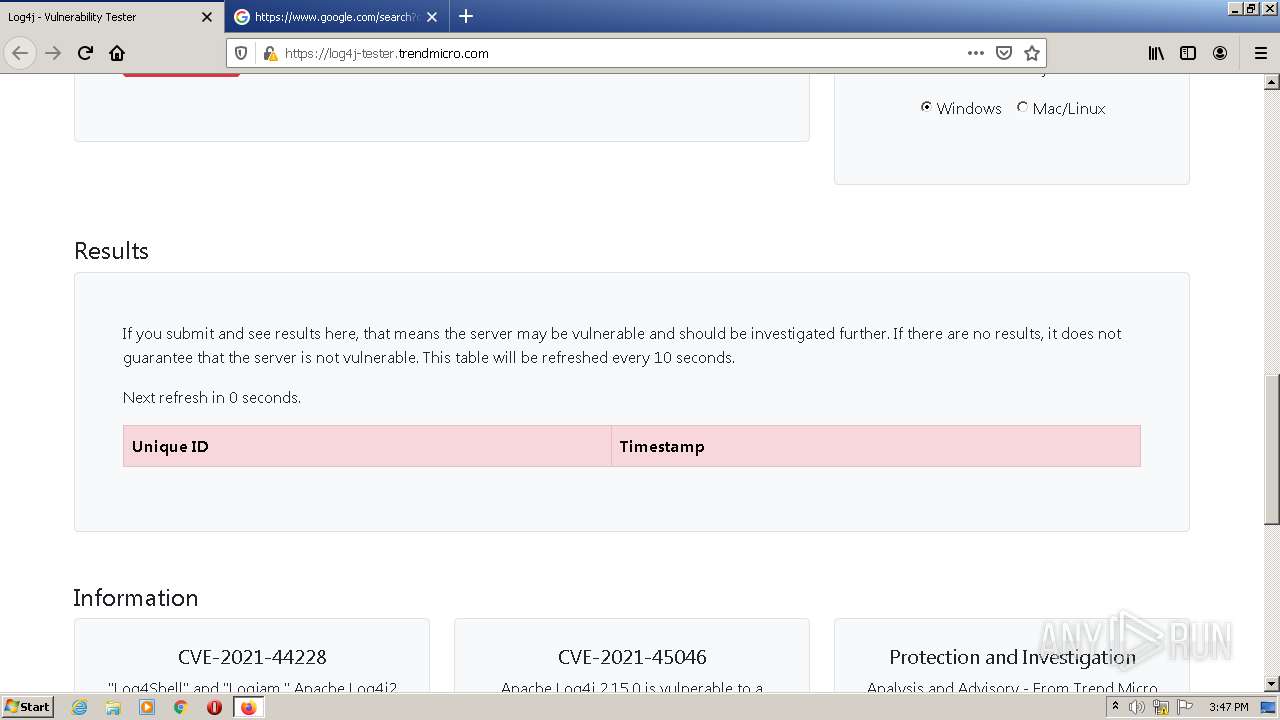
Task: Click the 3:47 PM taskbar clock
Action: [x=1228, y=707]
